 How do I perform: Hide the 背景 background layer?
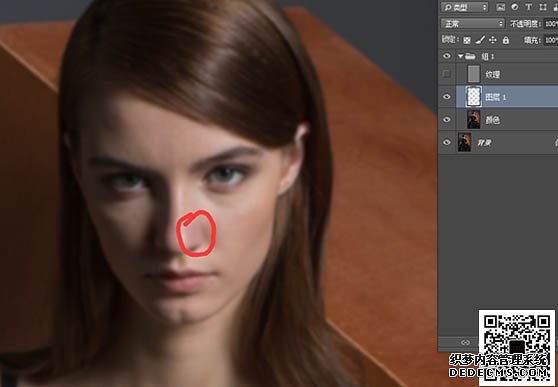click(447, 142)
